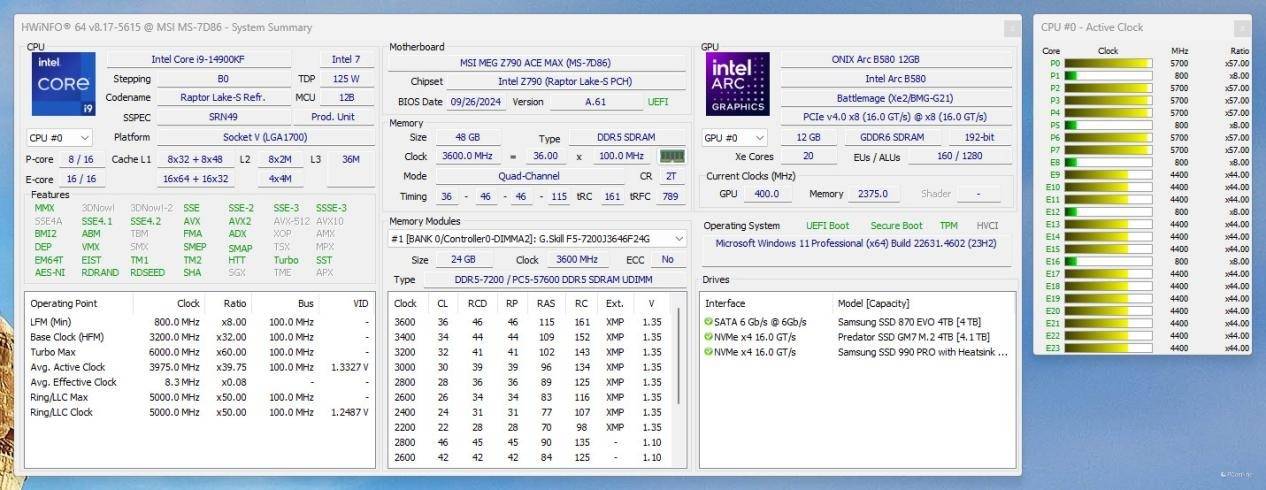
Task: Click the Intel Core i9 logo
Action: coord(62,85)
